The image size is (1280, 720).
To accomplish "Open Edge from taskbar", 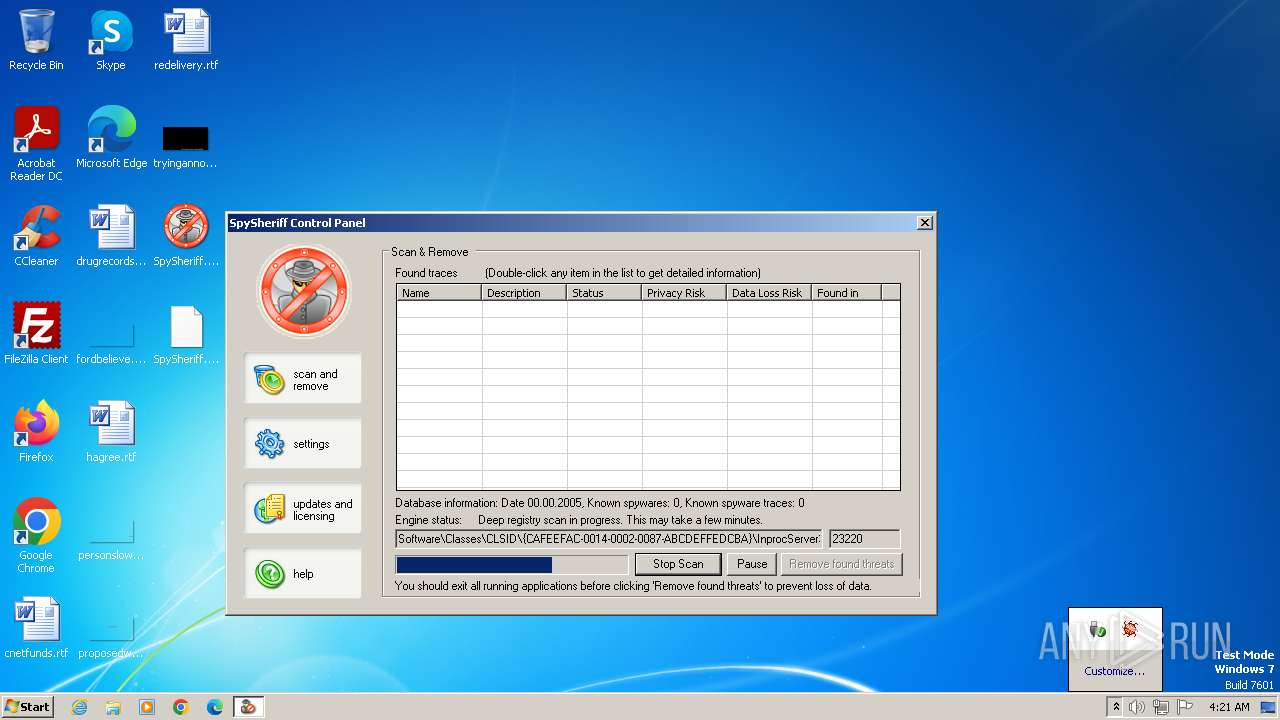I will tap(215, 707).
